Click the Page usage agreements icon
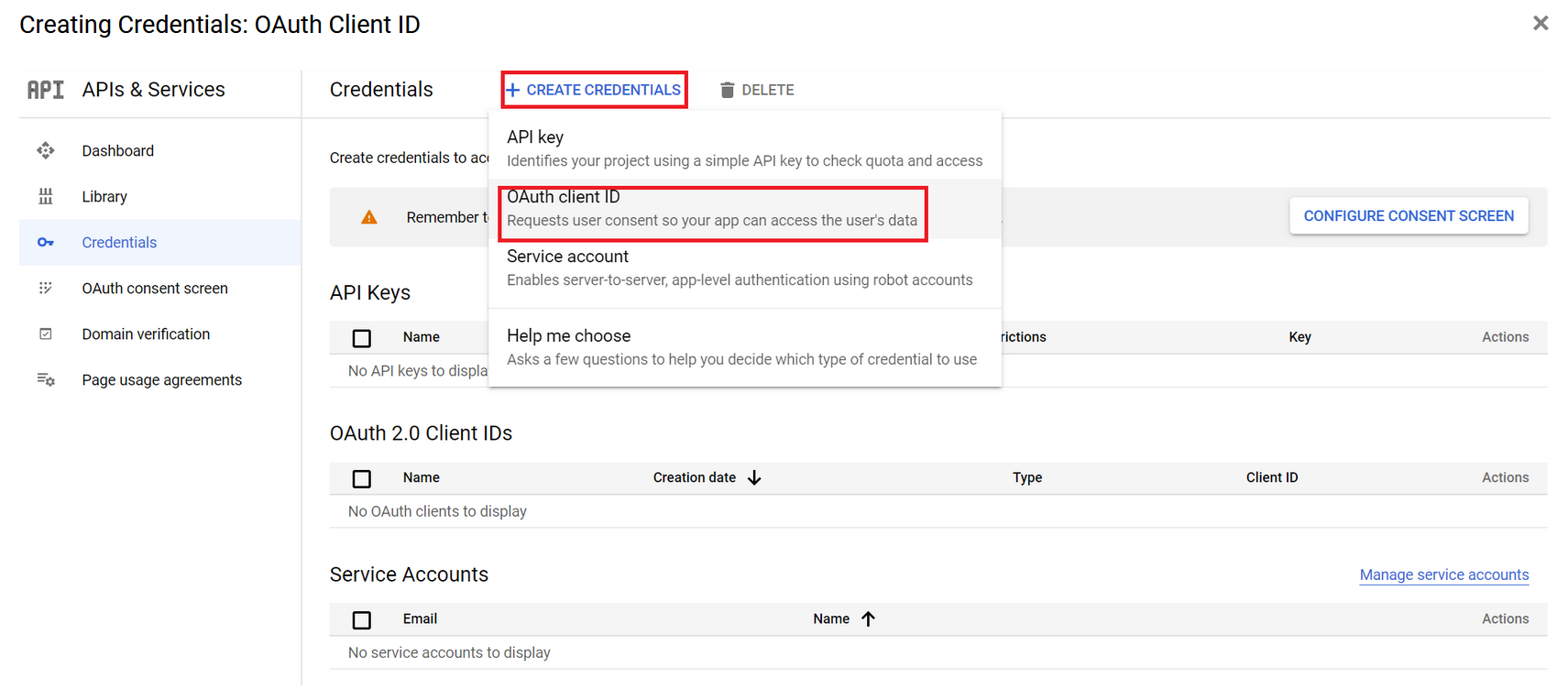This screenshot has height=700, width=1568. (x=46, y=379)
